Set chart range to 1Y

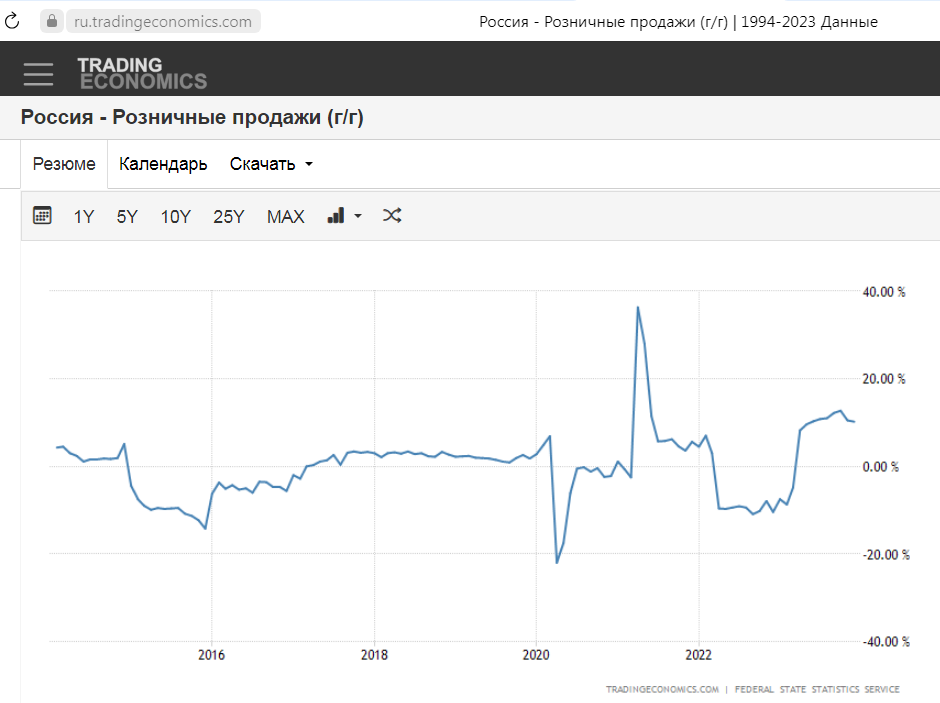coord(84,216)
